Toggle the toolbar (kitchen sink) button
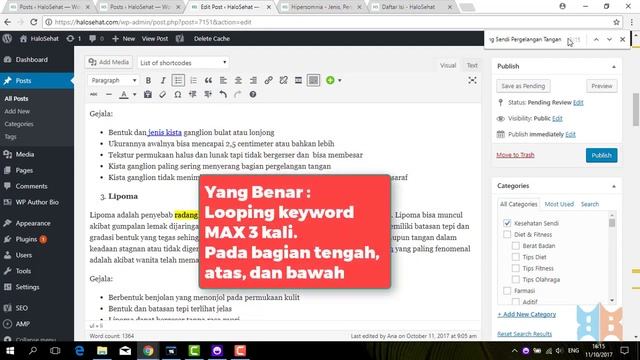This screenshot has width=640, height=360. click(x=313, y=80)
